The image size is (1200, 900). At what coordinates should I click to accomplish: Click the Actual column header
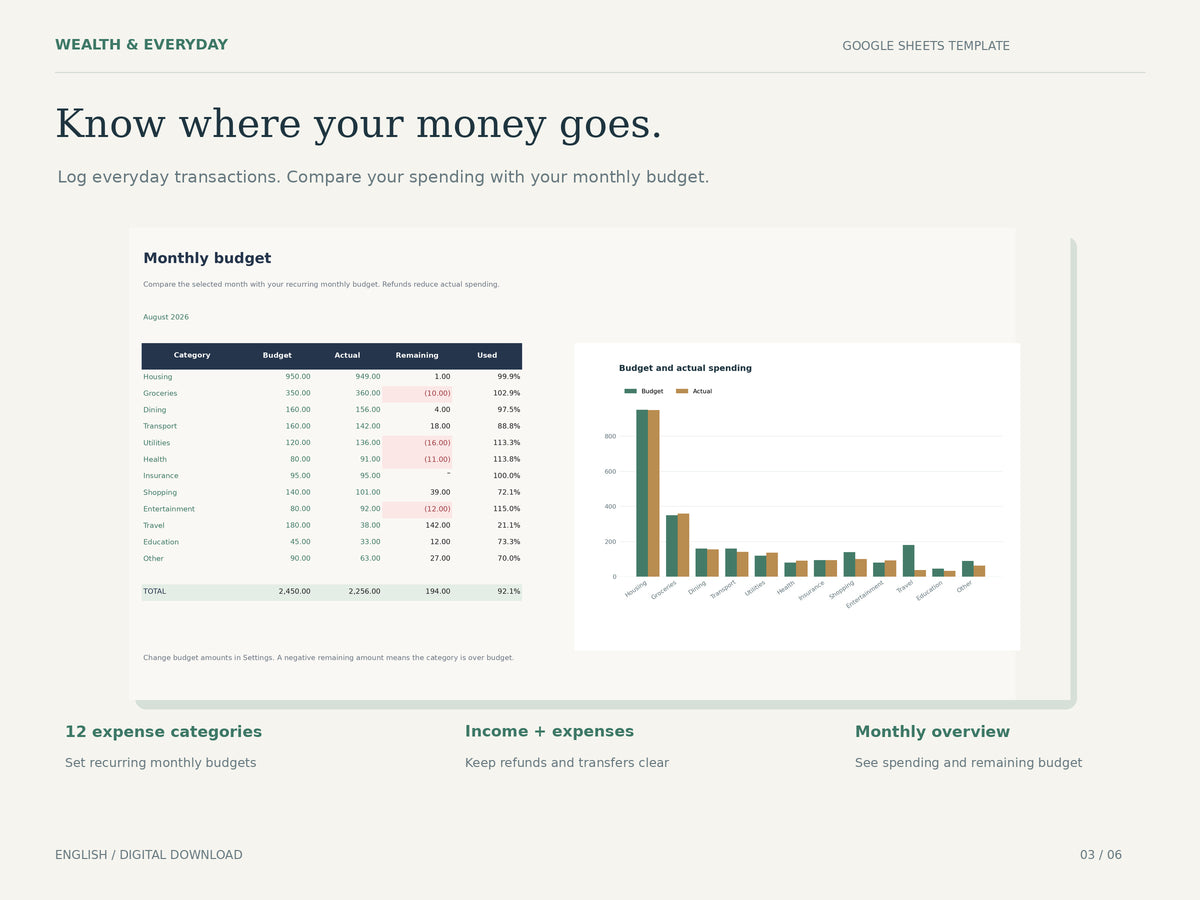coord(347,356)
